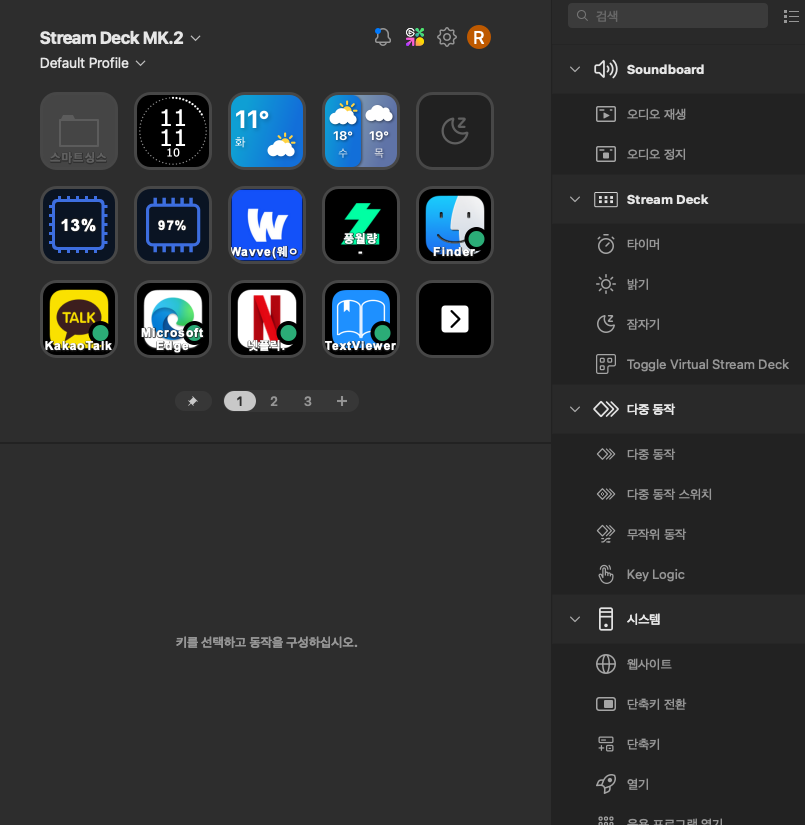Click the notification bell icon
The image size is (805, 825).
point(382,38)
